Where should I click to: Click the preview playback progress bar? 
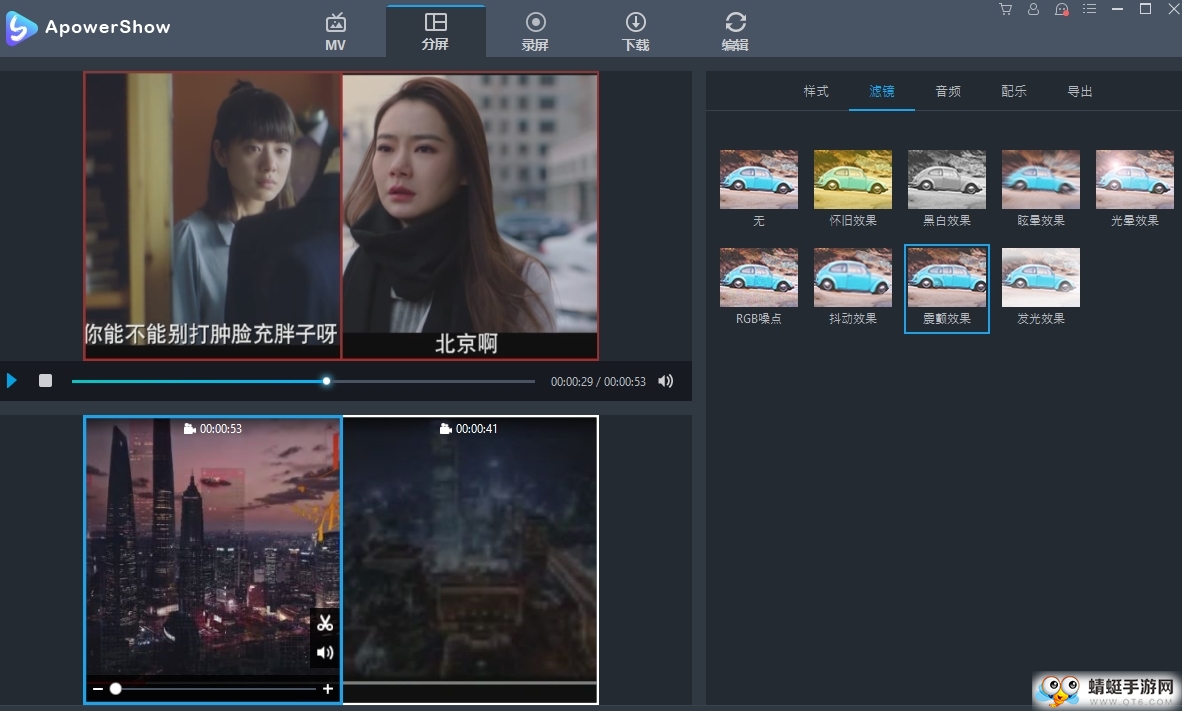click(303, 382)
